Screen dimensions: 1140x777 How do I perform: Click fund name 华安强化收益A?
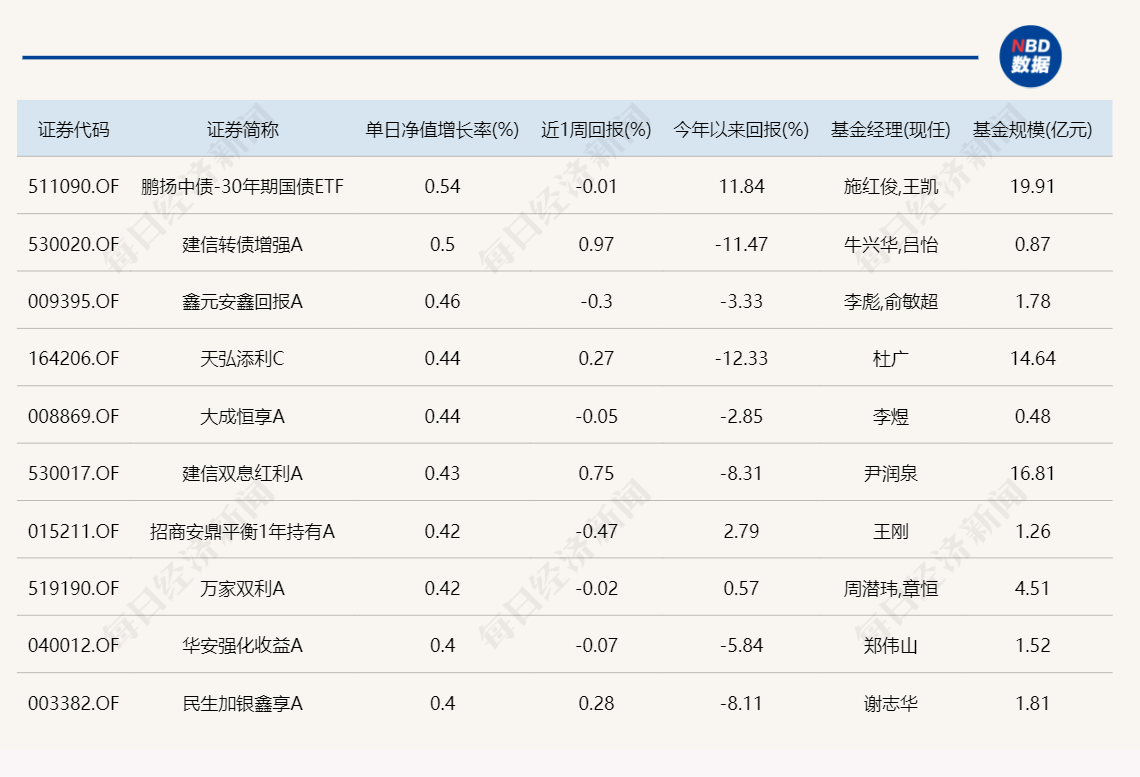(x=242, y=645)
